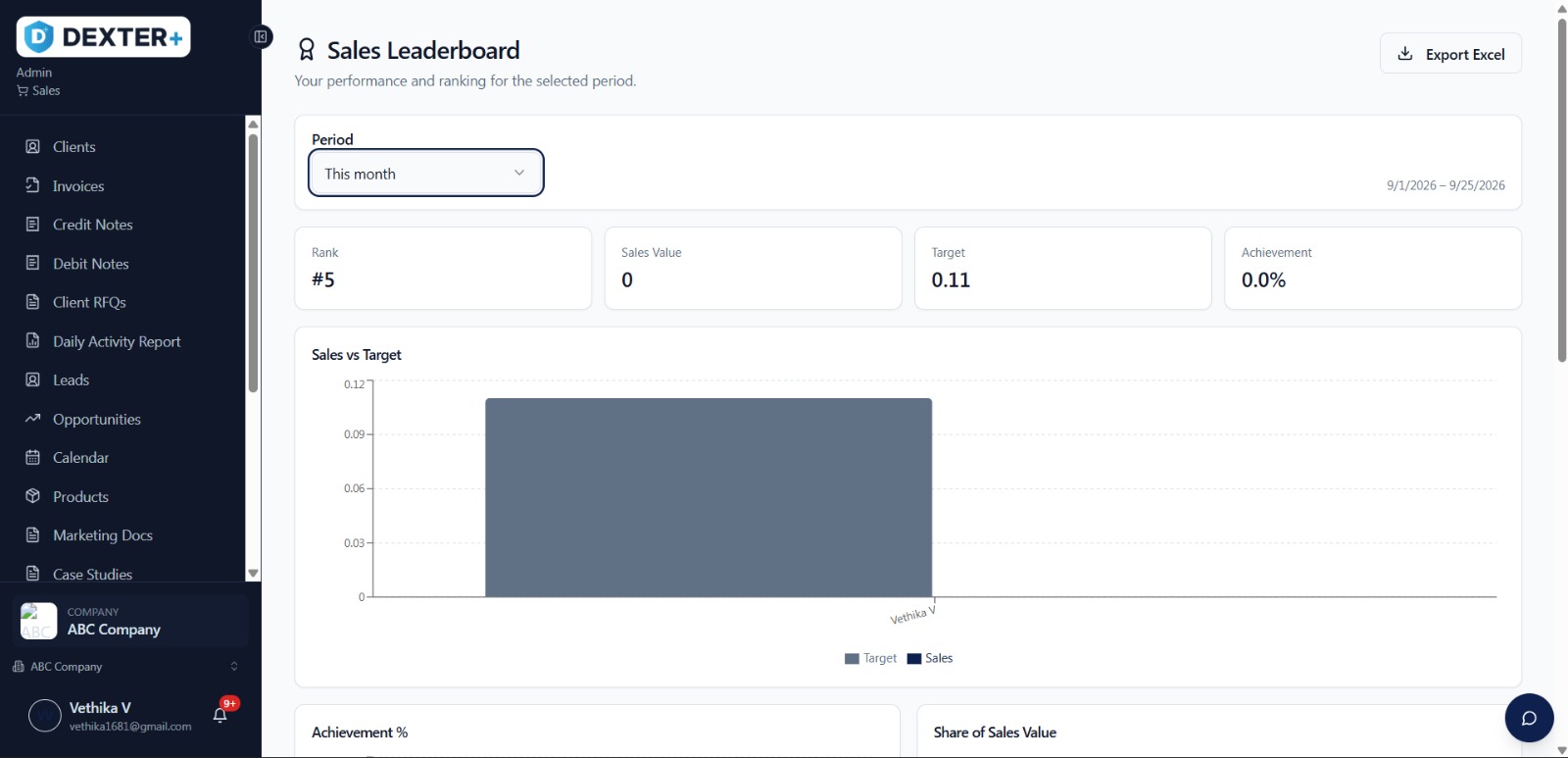Click the Calendar sidebar icon
Viewport: 1568px width, 758px height.
pos(32,457)
